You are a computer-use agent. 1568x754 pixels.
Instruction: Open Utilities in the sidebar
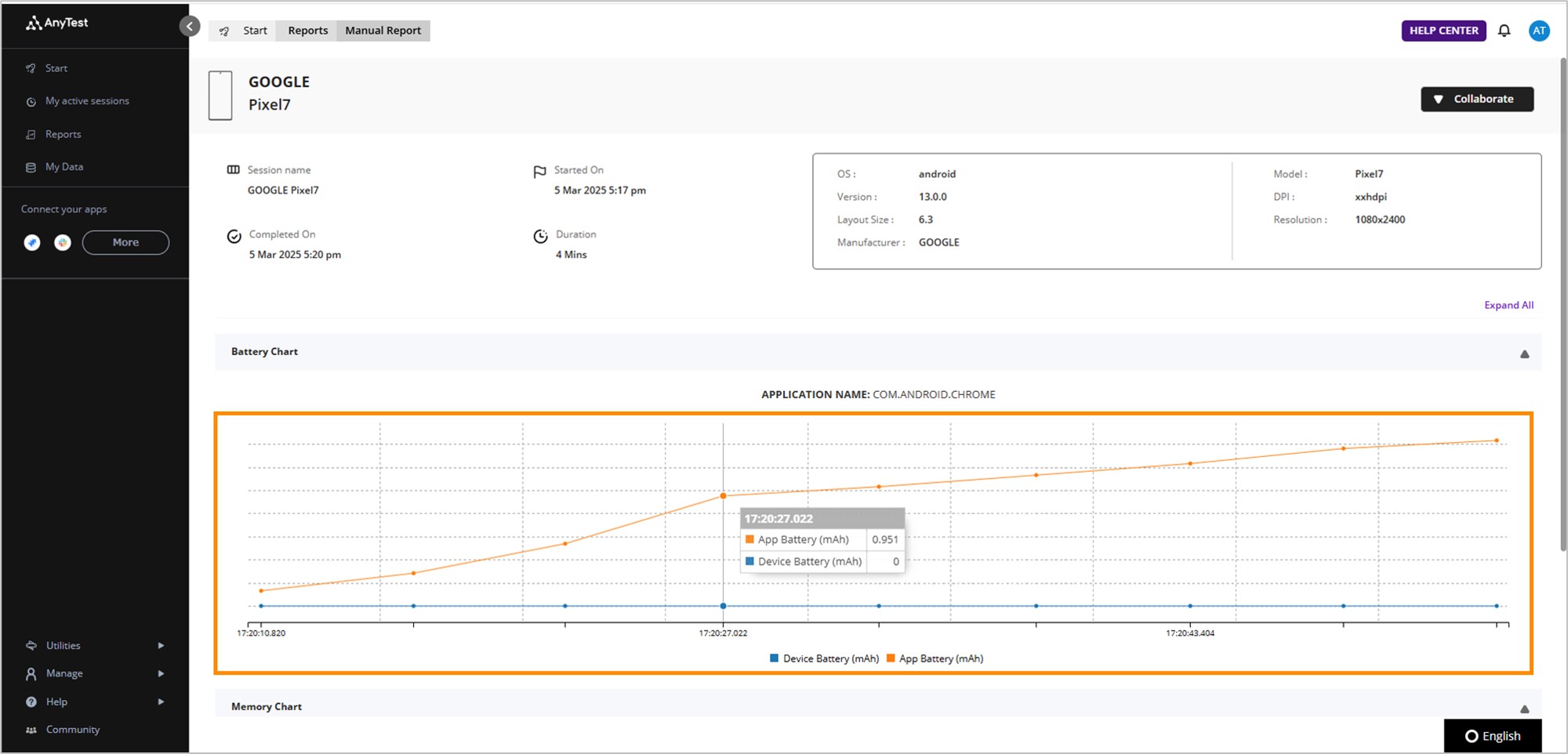coord(64,646)
